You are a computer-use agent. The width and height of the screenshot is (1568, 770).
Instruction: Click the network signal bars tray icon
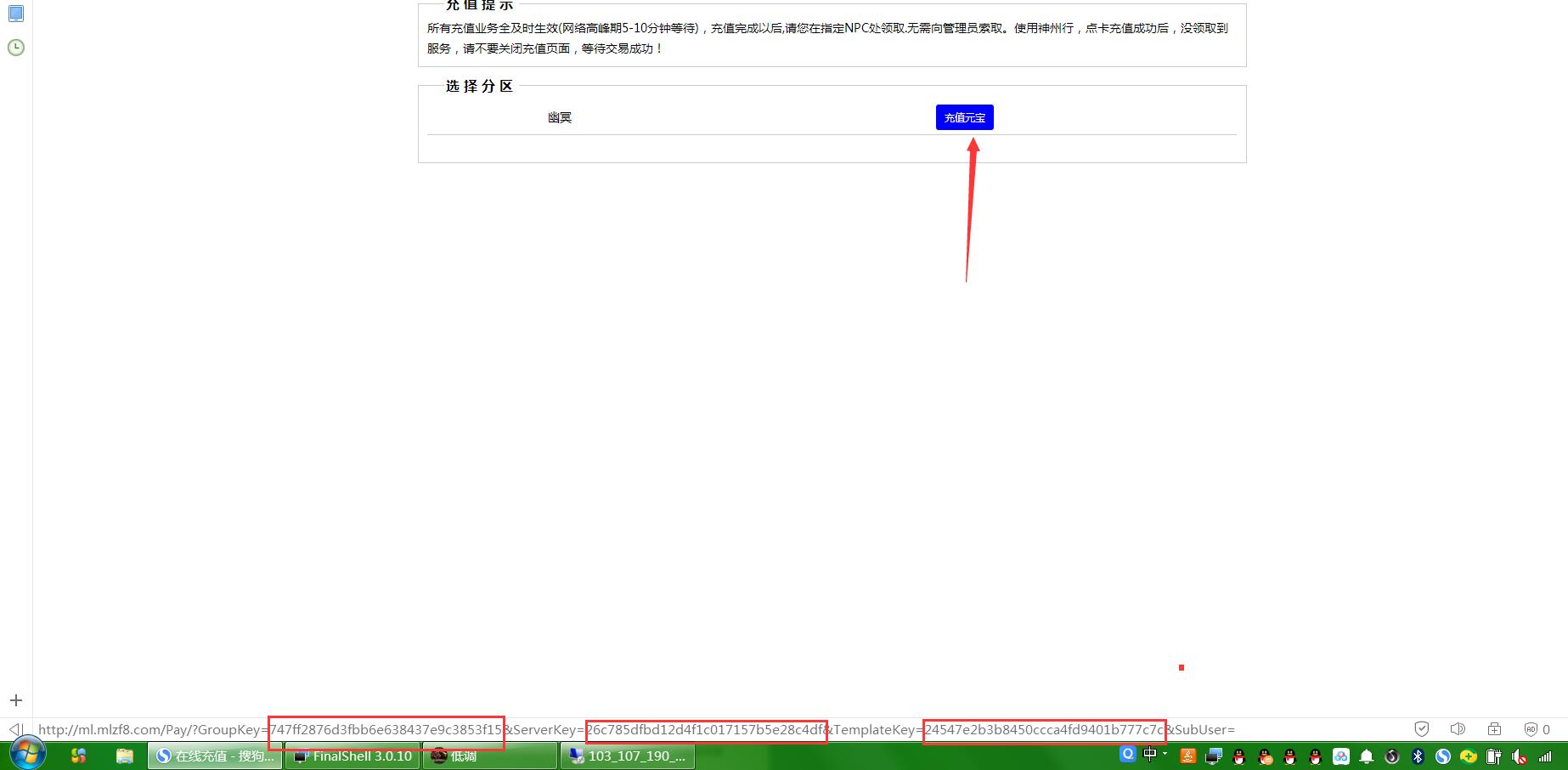pyautogui.click(x=1545, y=756)
